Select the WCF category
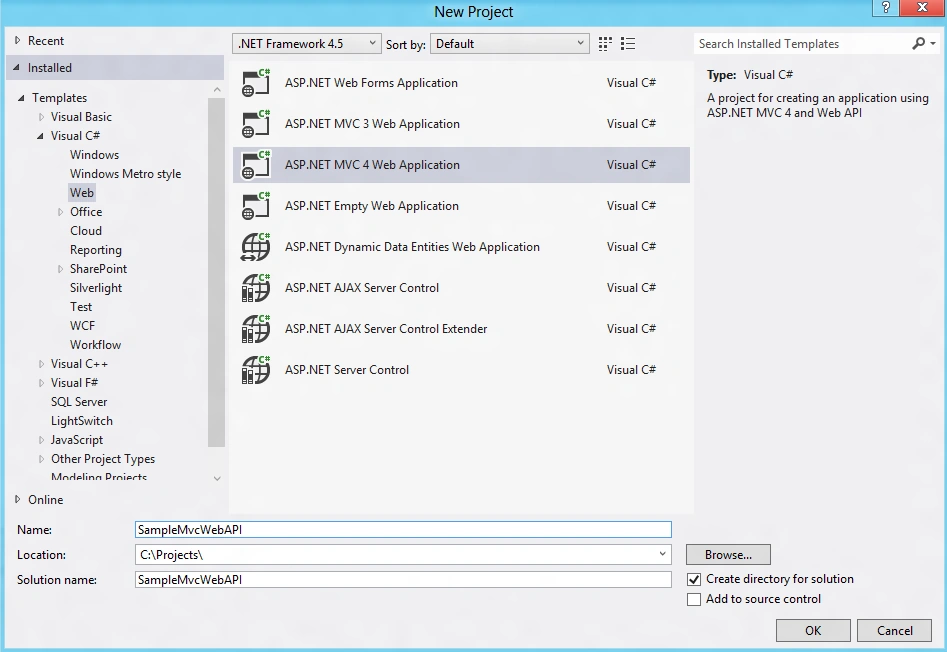 (x=82, y=326)
